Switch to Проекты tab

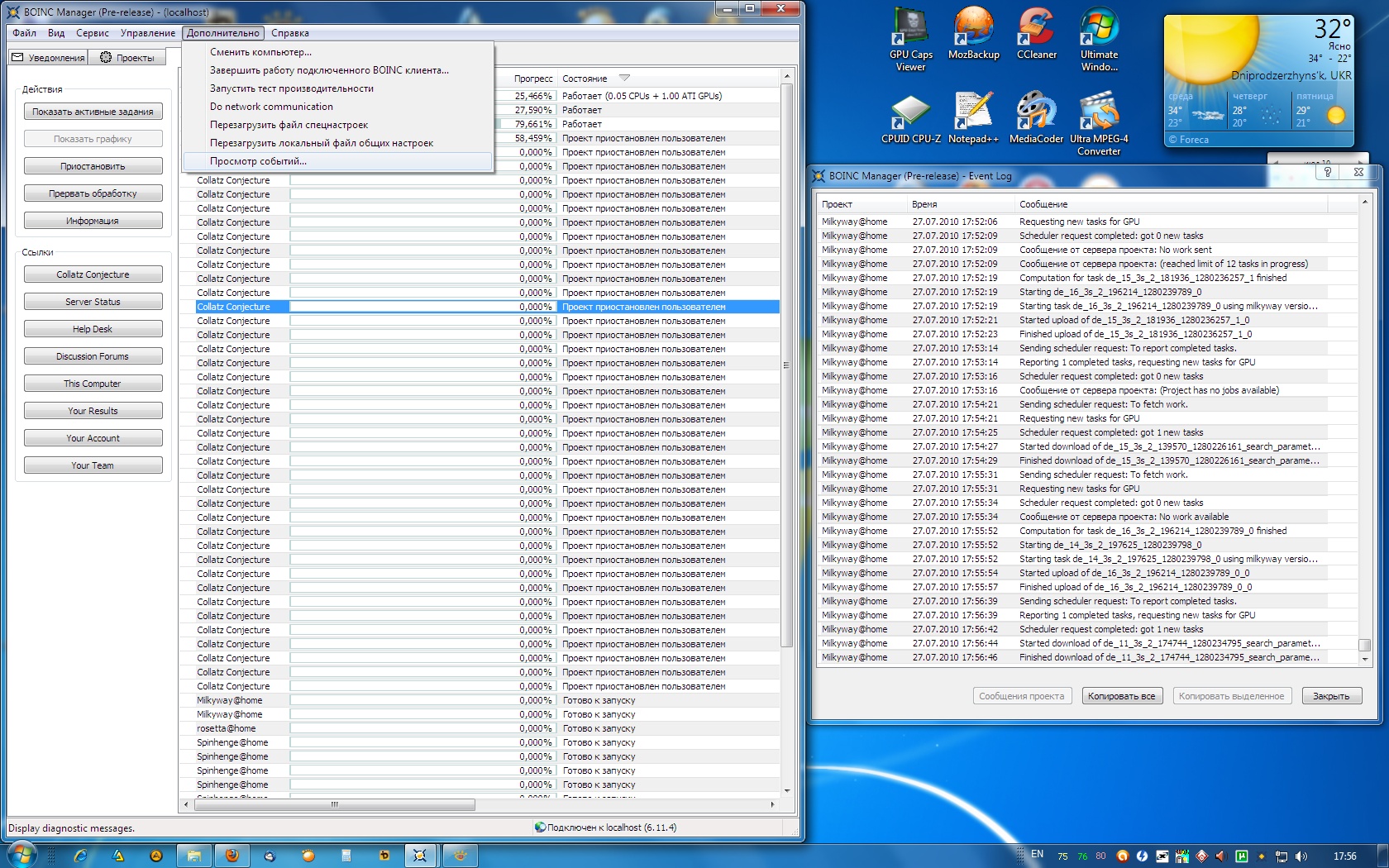pos(127,57)
